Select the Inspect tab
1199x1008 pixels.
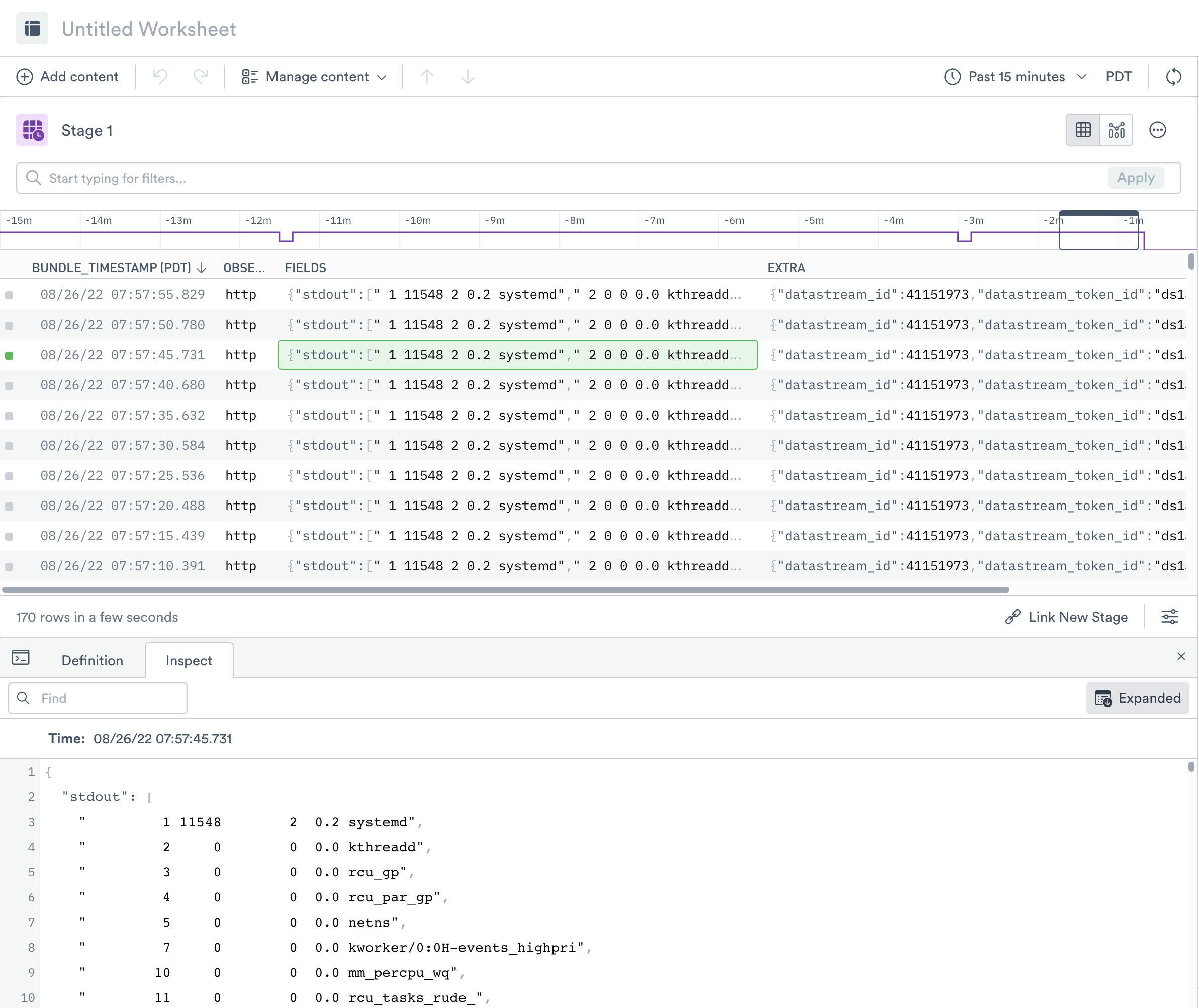pyautogui.click(x=189, y=661)
